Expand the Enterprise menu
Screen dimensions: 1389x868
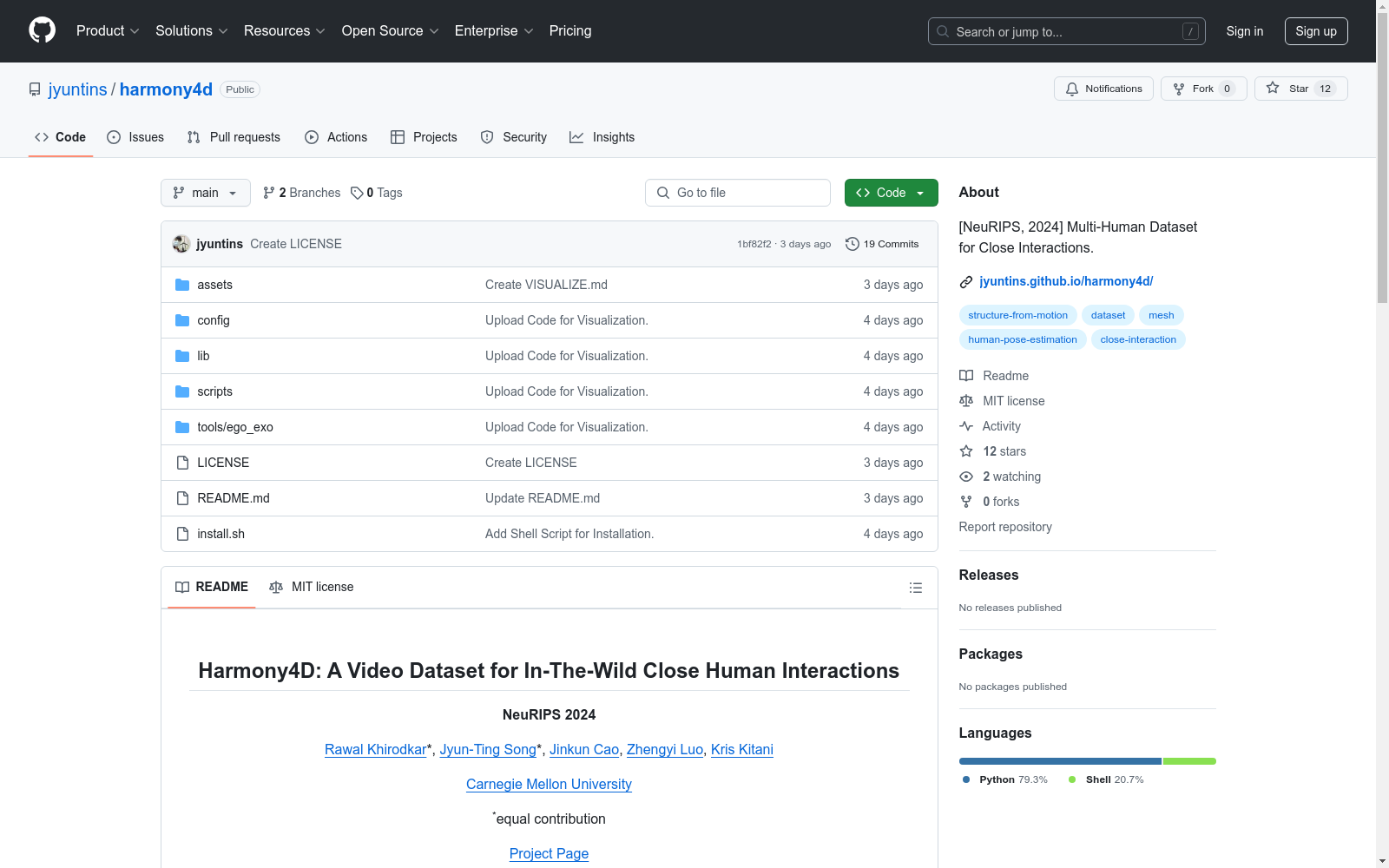coord(494,30)
